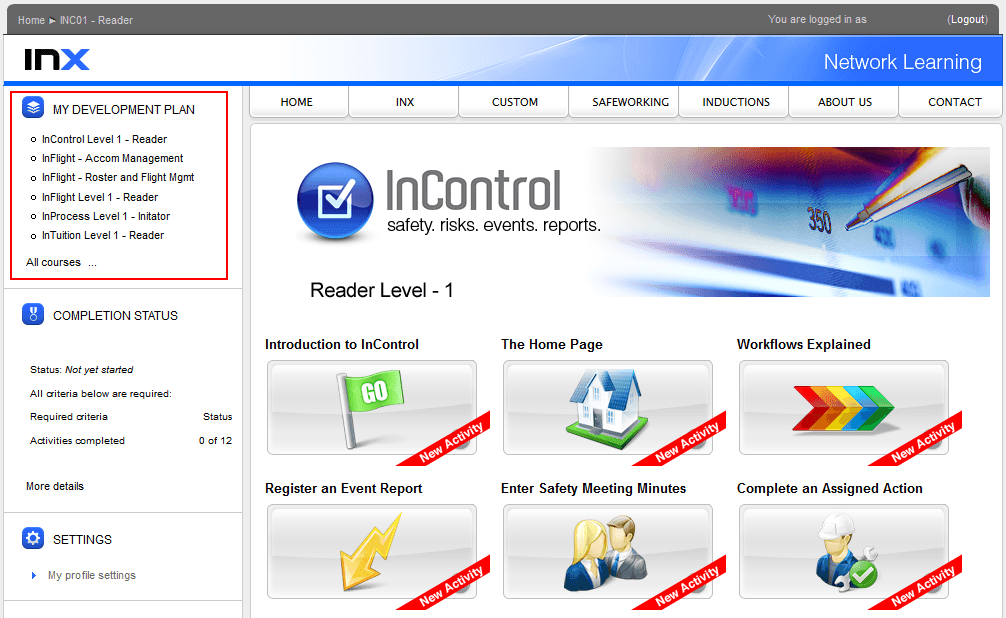Open the Complete an Assigned Action worker activity
Viewport: 1006px width, 618px height.
(844, 551)
